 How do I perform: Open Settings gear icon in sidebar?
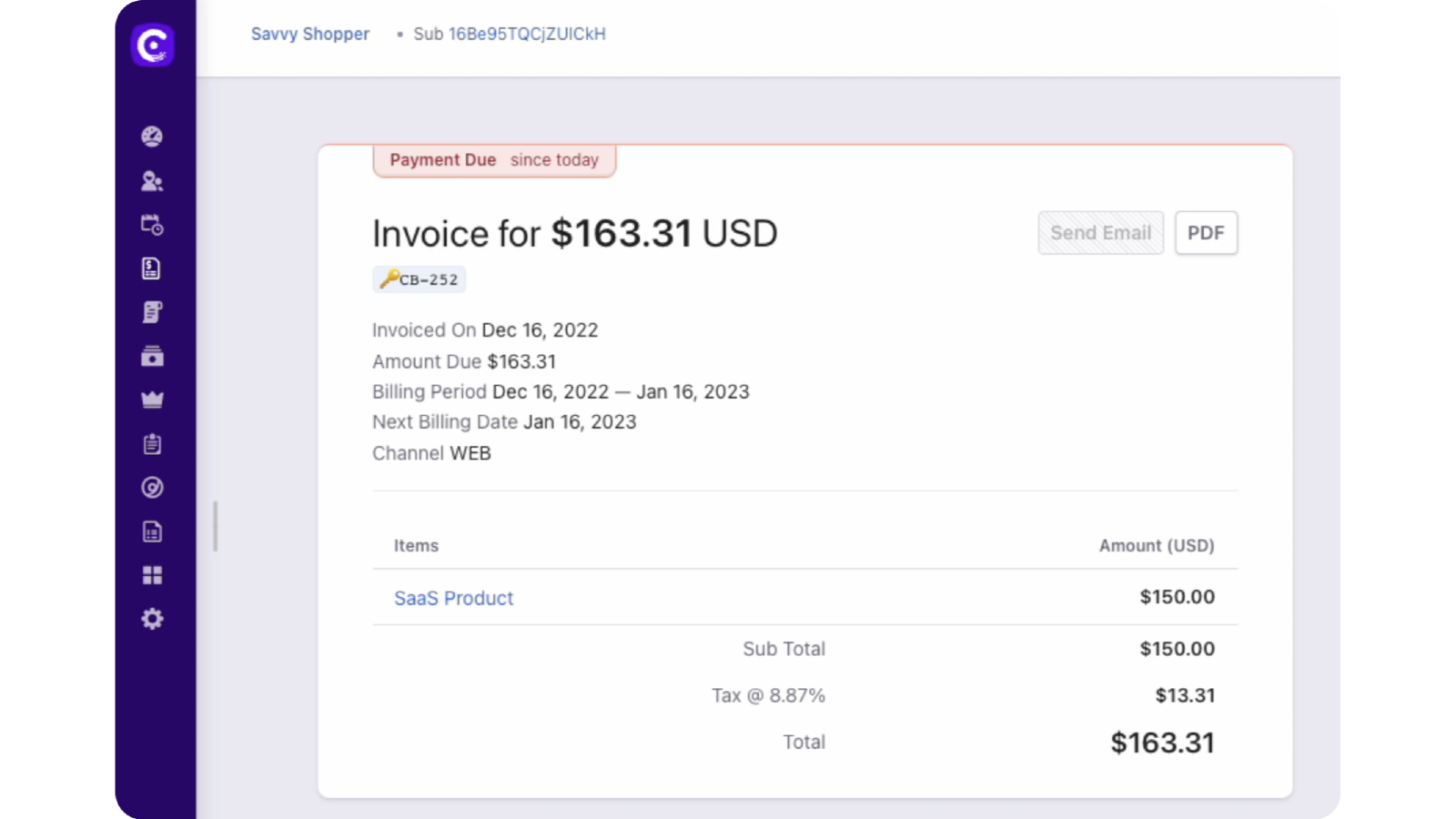[152, 619]
